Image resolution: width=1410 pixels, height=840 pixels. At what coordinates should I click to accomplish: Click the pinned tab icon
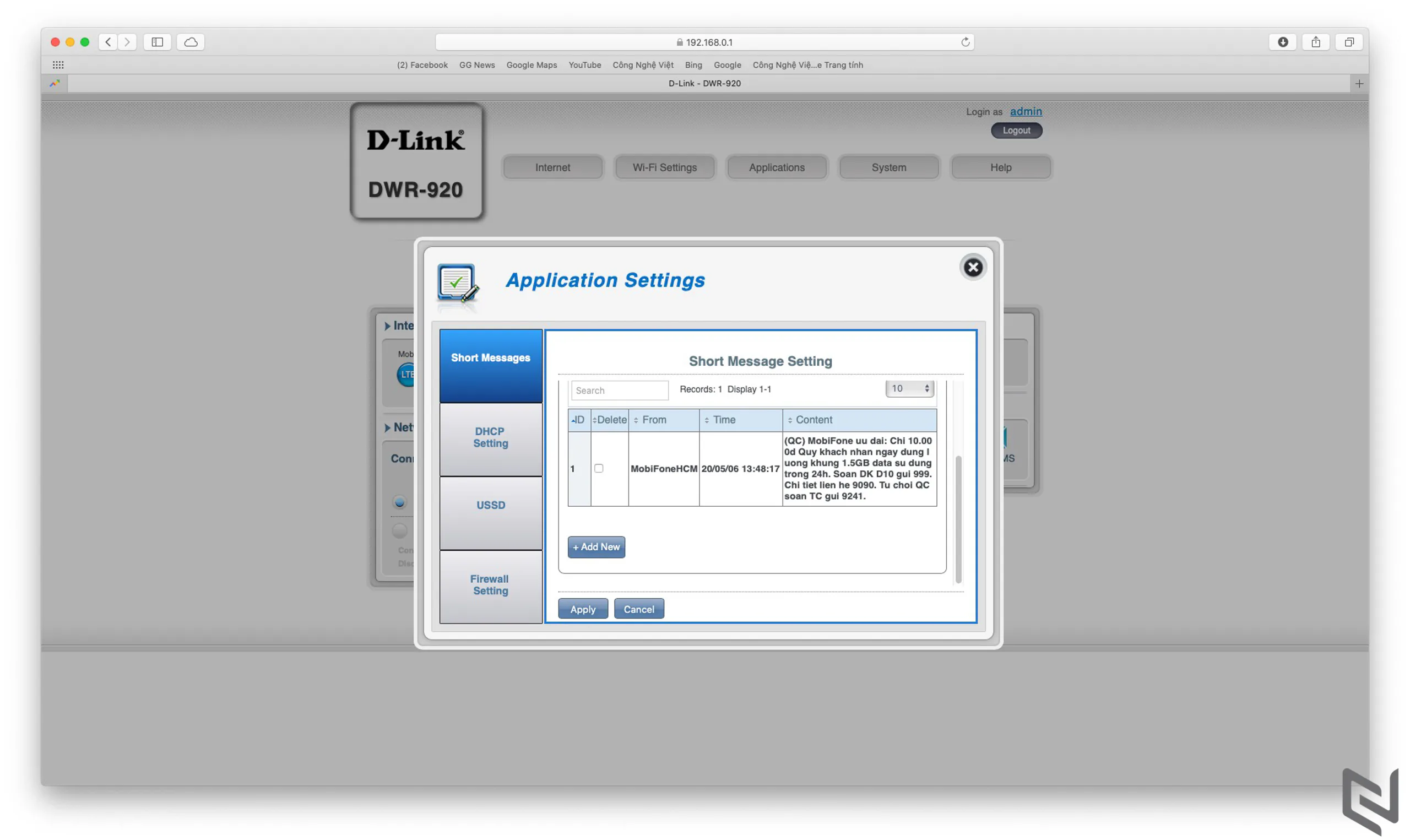[x=55, y=84]
